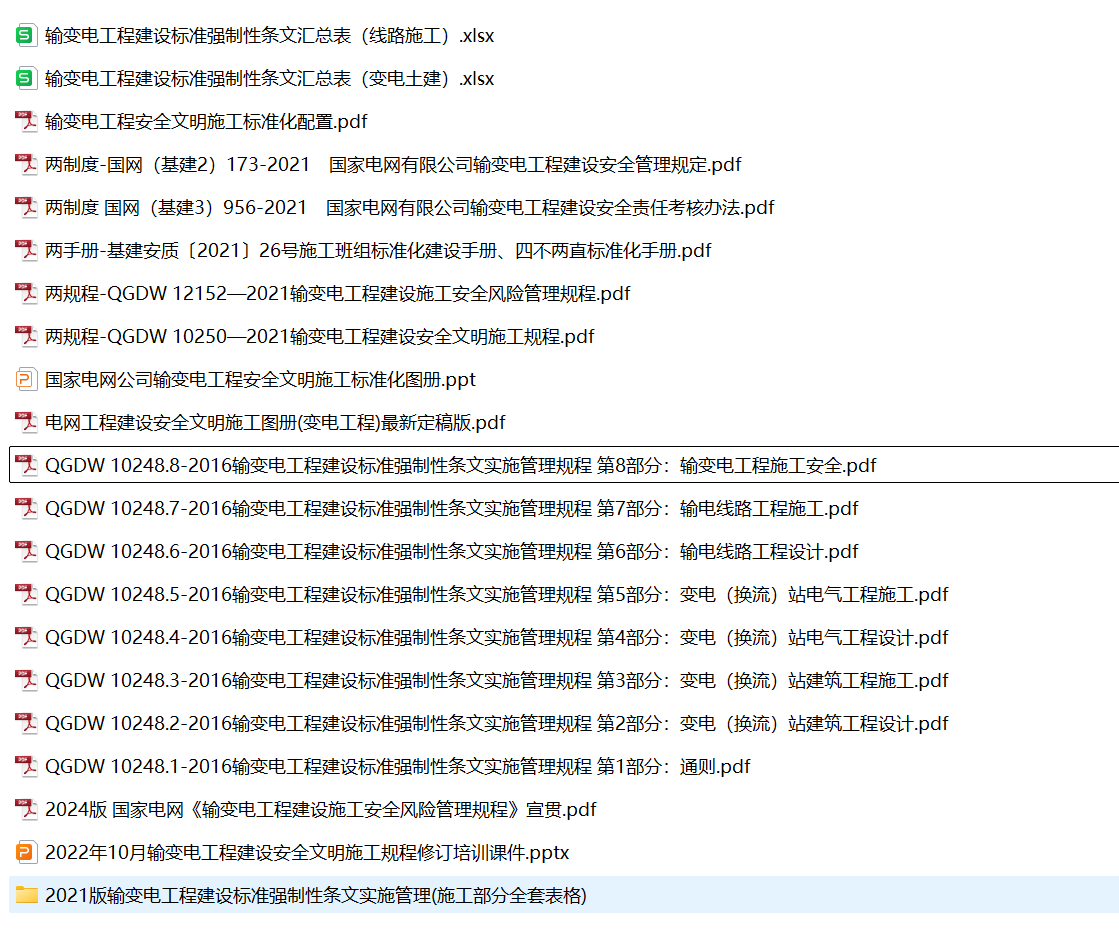Click PDF icon of 两规程-QGDW 10250—2021
Image resolution: width=1119 pixels, height=937 pixels.
click(26, 336)
